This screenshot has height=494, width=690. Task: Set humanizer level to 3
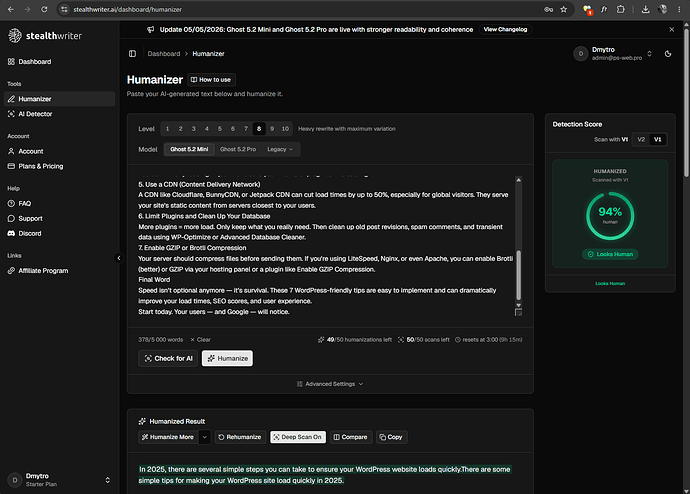coord(194,129)
